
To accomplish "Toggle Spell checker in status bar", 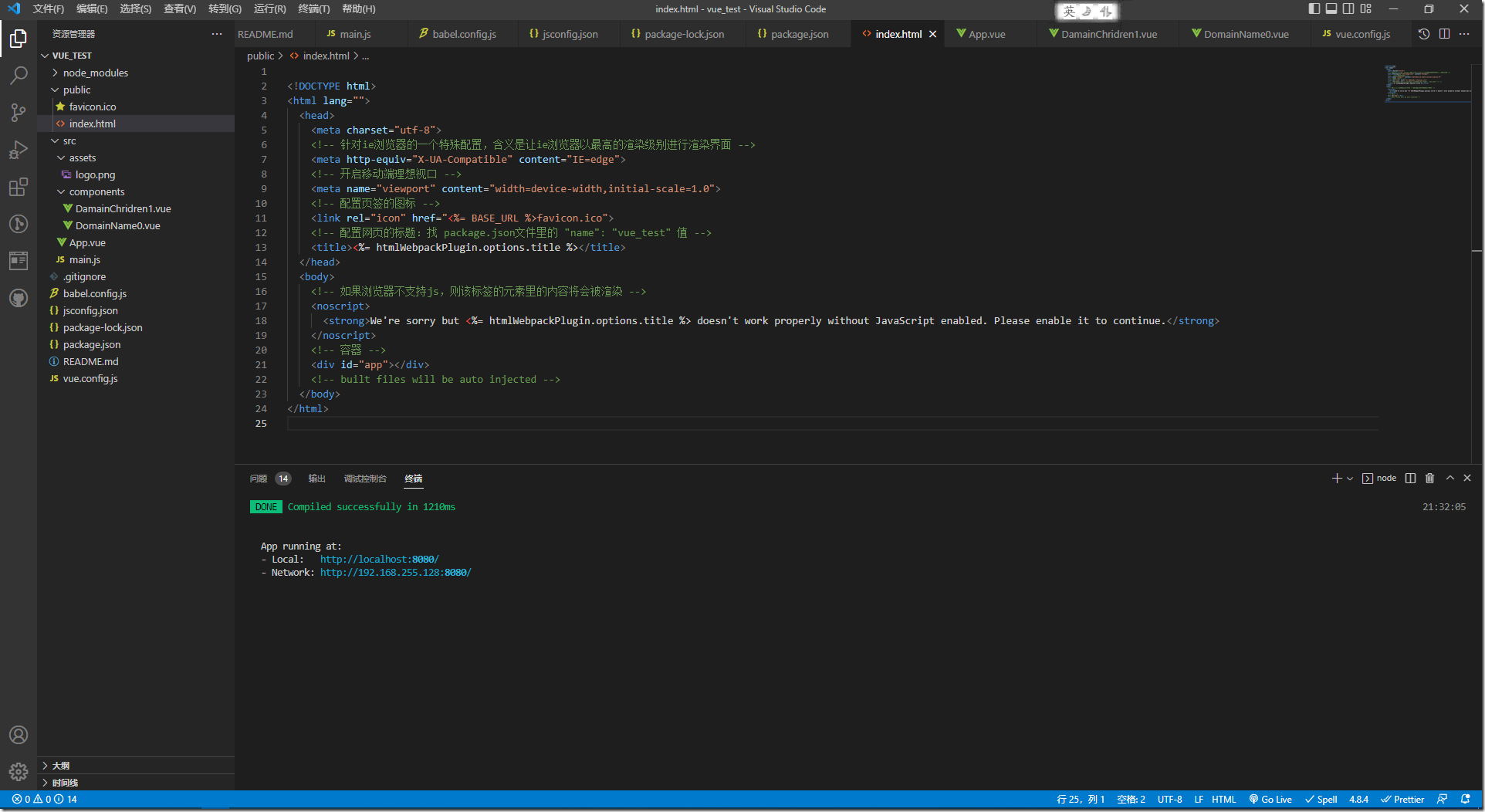I will click(1321, 800).
